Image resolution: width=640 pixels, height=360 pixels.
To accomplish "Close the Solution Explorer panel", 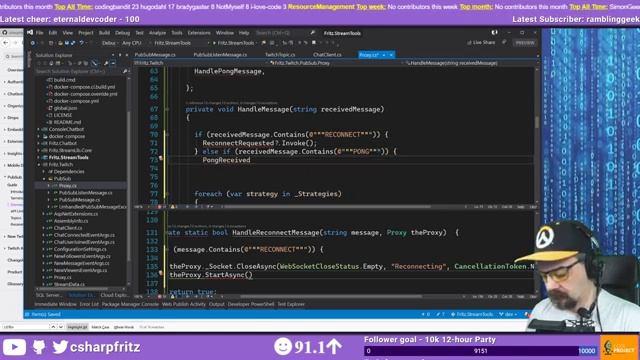I will (126, 55).
